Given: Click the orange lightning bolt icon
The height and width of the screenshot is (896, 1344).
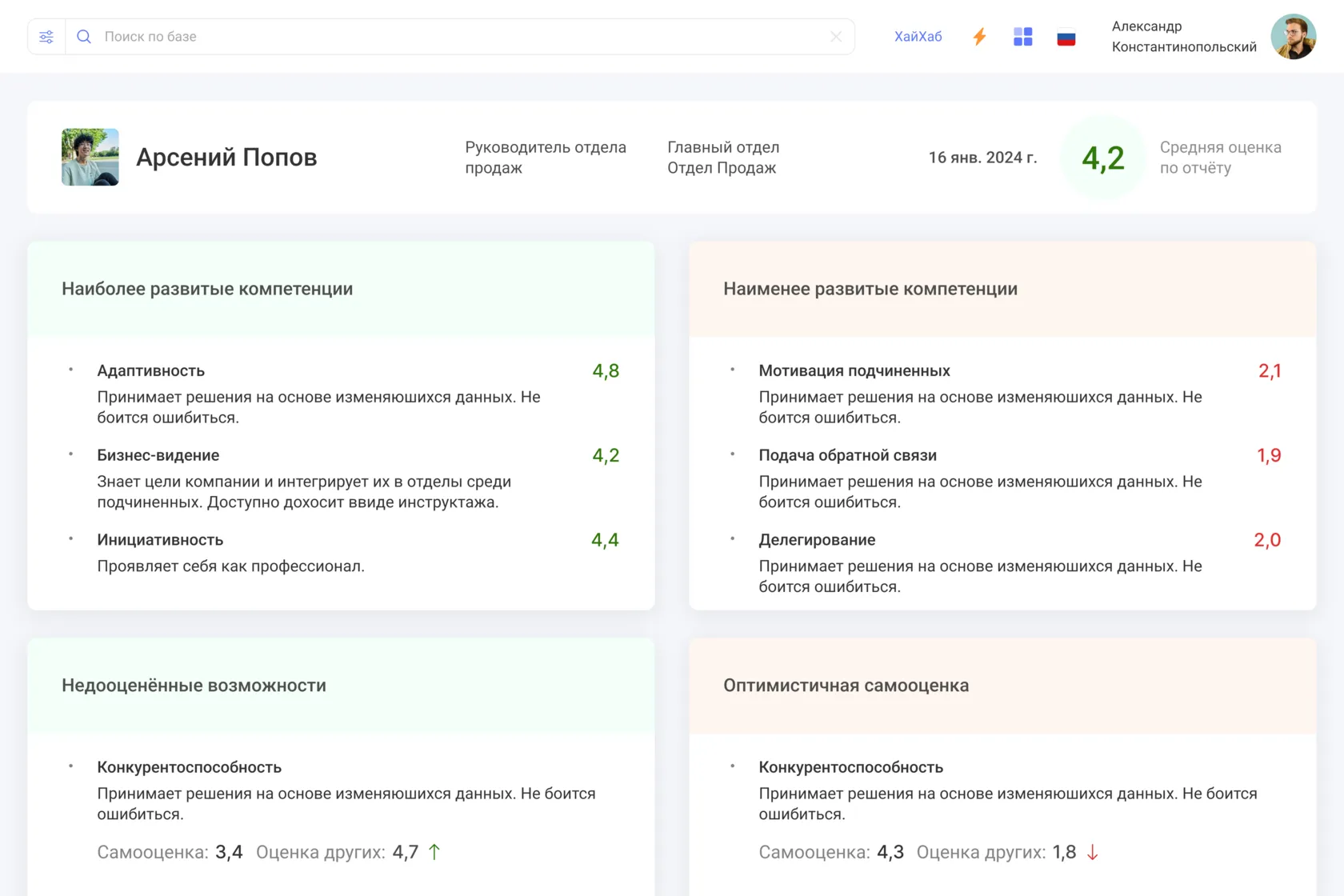Looking at the screenshot, I should (x=979, y=37).
